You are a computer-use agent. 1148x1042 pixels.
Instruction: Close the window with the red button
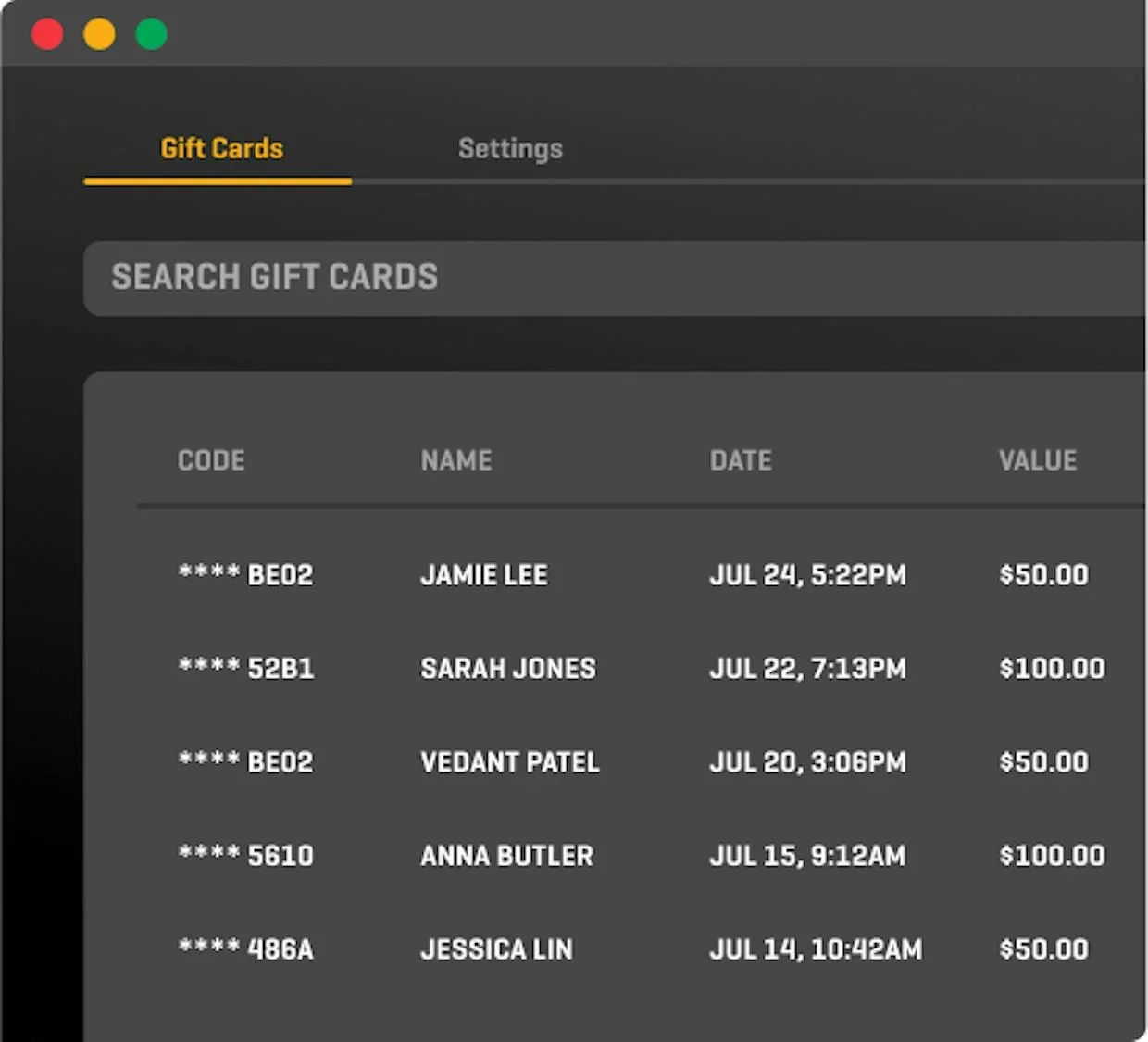47,34
